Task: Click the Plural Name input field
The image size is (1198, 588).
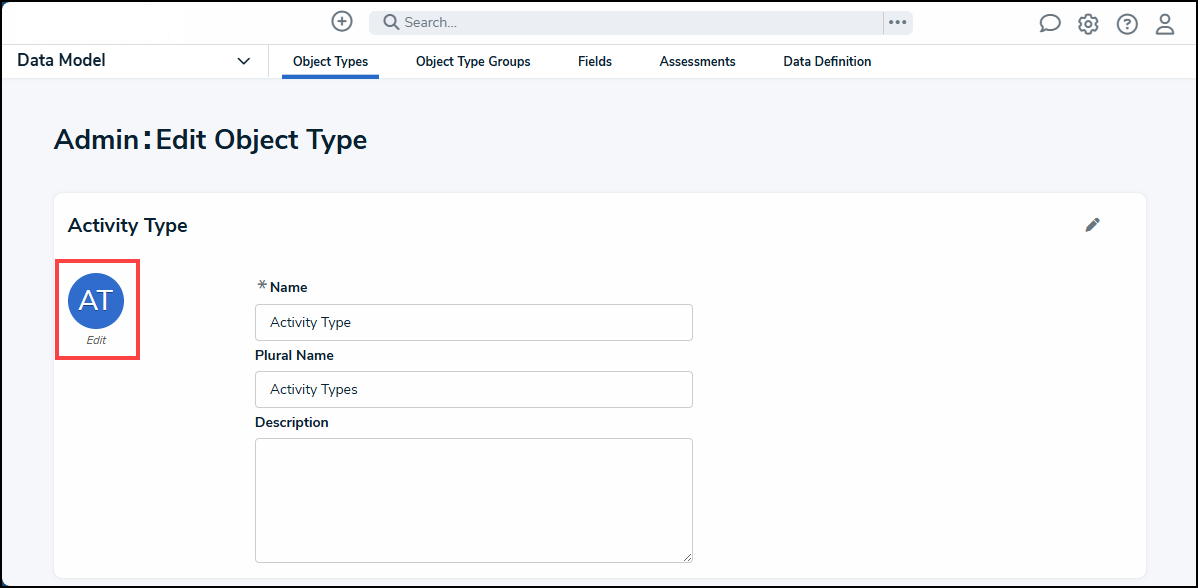Action: pyautogui.click(x=473, y=389)
